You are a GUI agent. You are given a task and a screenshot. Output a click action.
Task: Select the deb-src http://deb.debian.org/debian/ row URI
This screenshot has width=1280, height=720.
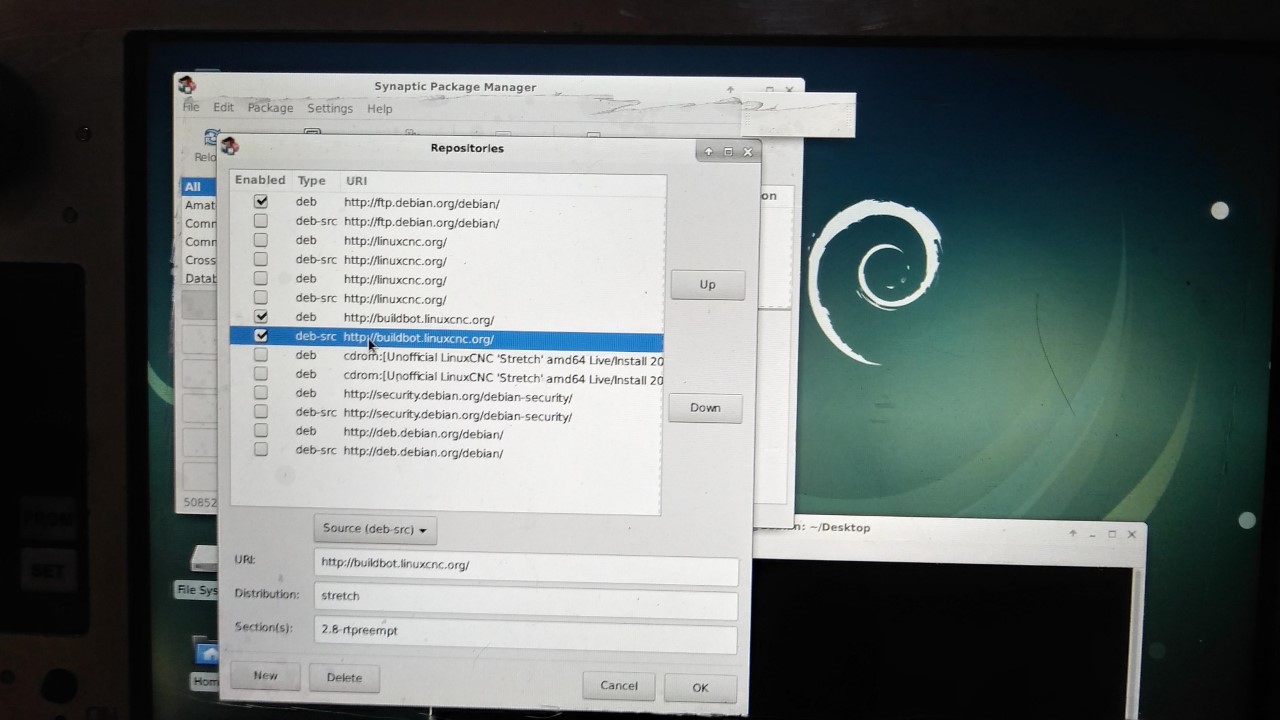tap(423, 452)
